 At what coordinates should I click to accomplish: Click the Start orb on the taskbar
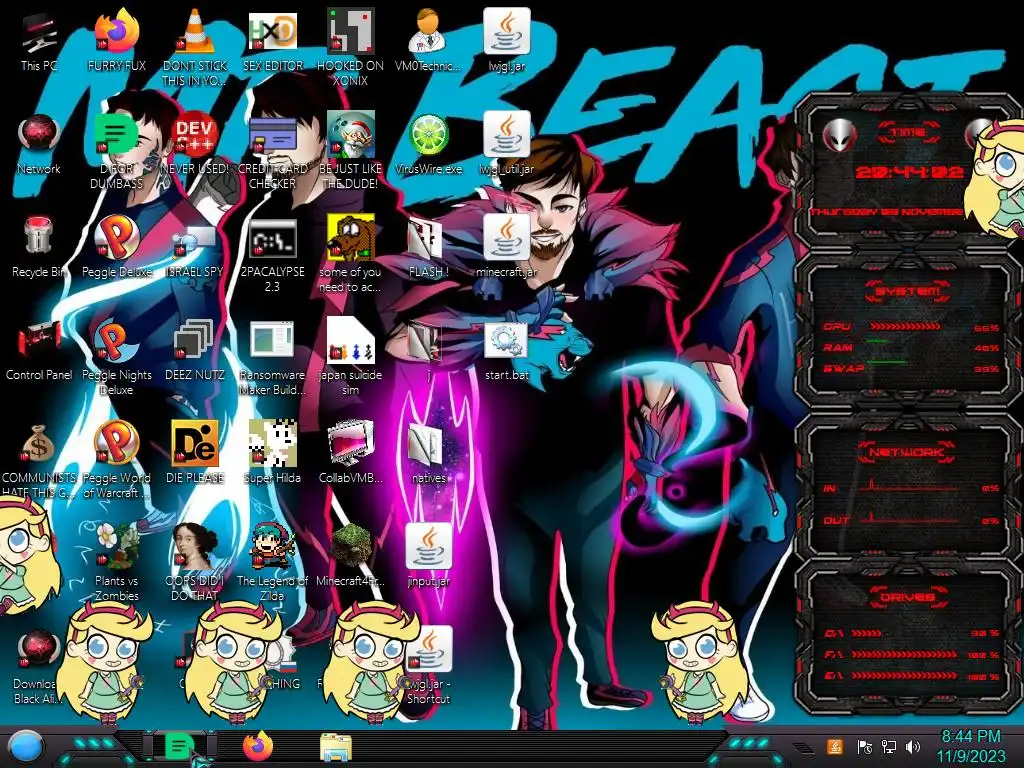point(26,747)
